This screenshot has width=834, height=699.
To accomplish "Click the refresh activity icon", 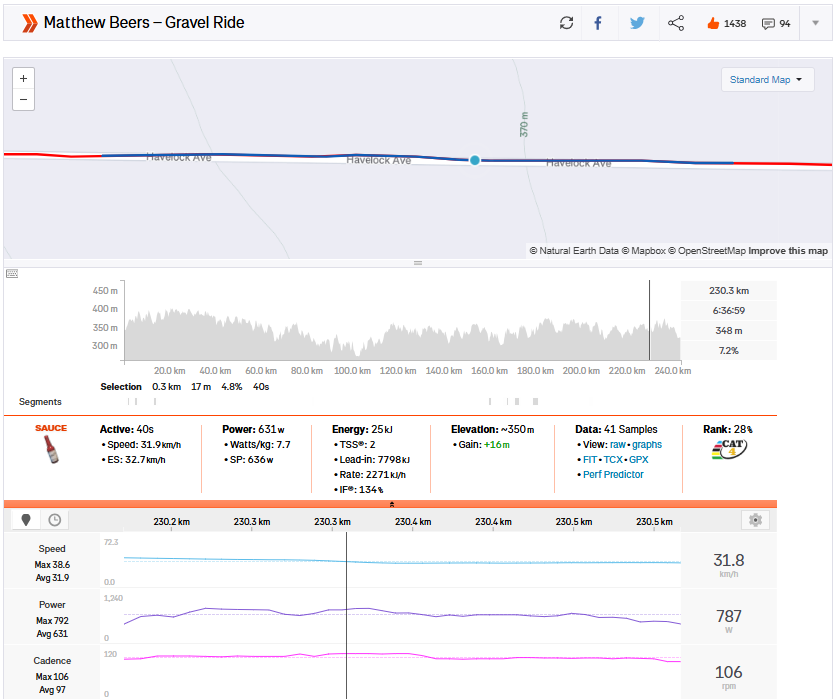I will click(567, 23).
